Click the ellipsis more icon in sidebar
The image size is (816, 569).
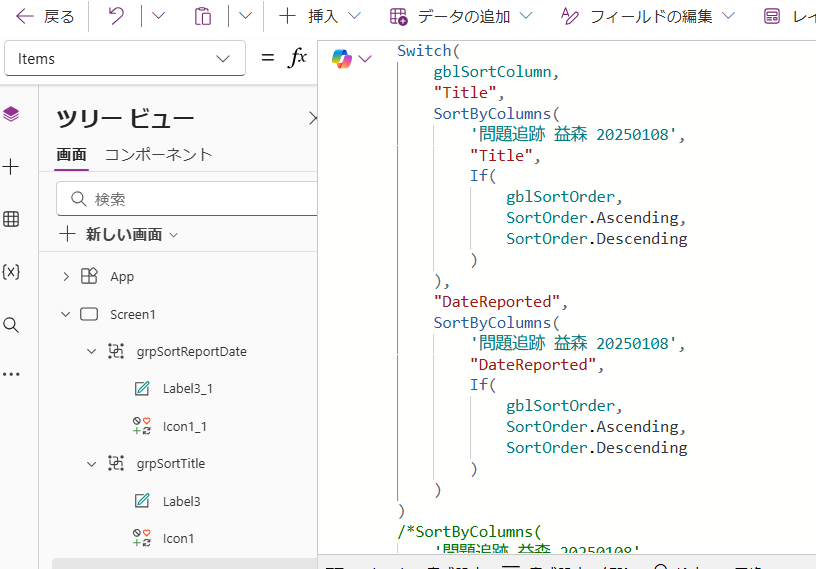(11, 374)
